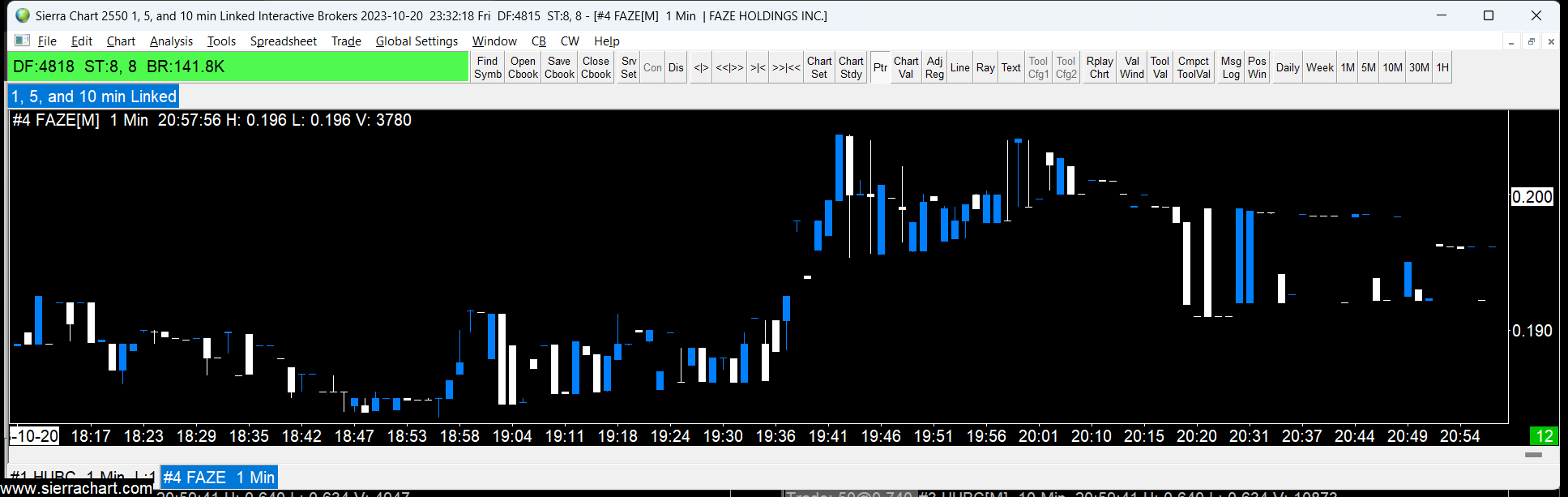
Task: Select the '#1 HUBC 1 Min' chart tab
Action: tap(82, 474)
